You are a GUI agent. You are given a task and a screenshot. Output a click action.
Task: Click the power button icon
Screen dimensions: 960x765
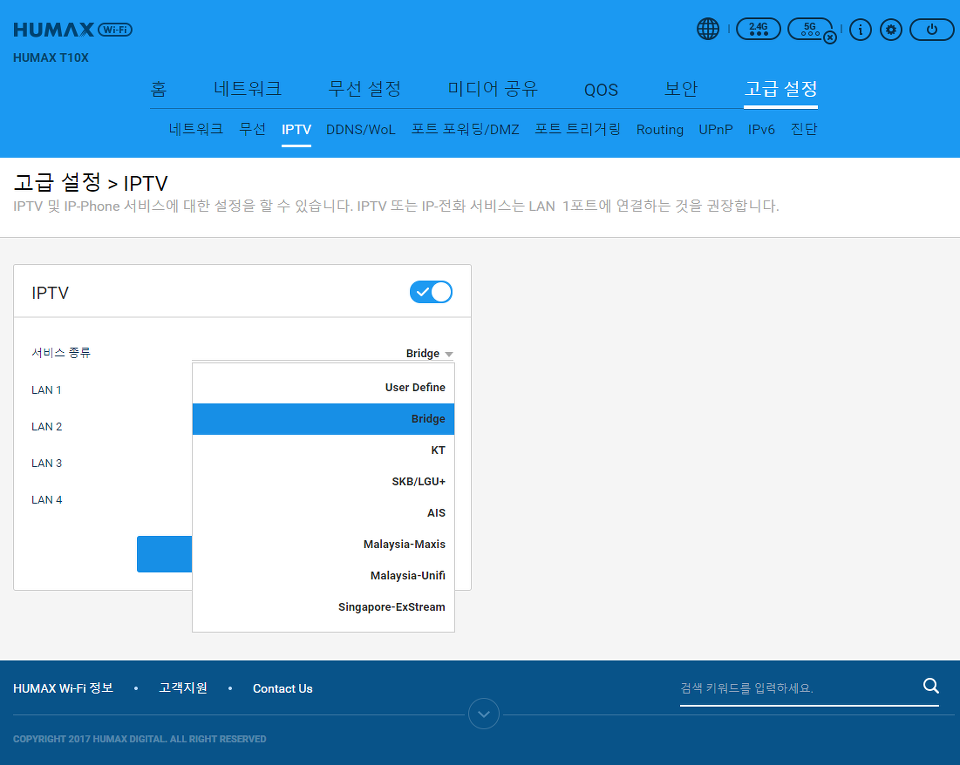coord(932,29)
